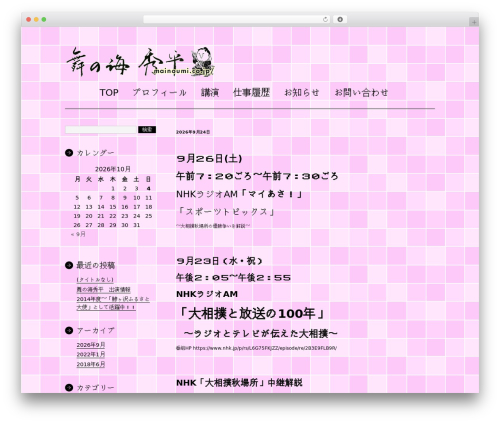Viewport: 500px width, 423px height.
Task: Click the calendar title 2026年10月
Action: (x=113, y=169)
